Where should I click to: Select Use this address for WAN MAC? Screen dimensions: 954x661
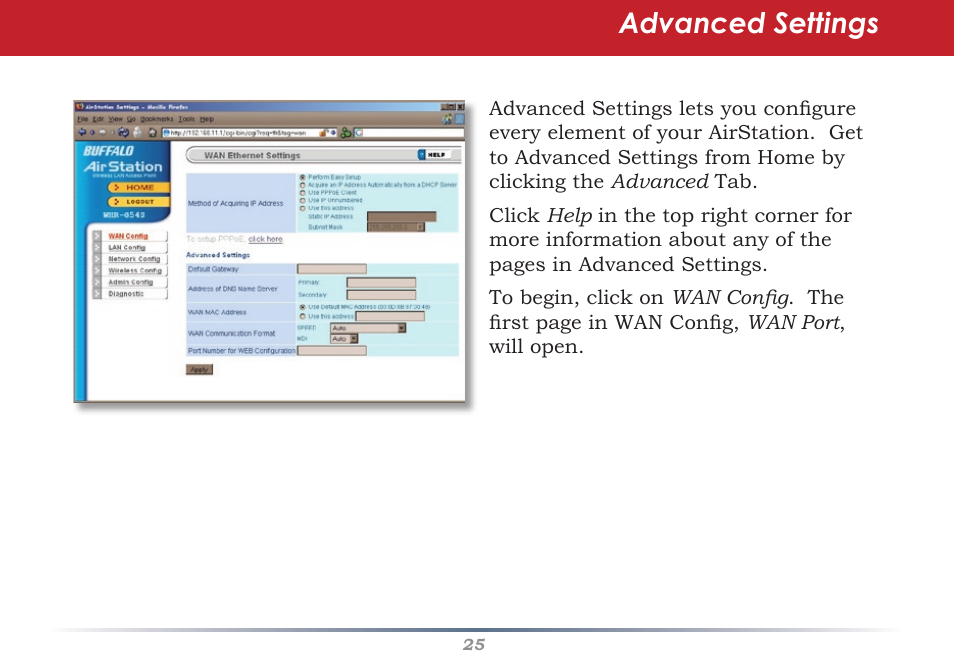pyautogui.click(x=302, y=317)
